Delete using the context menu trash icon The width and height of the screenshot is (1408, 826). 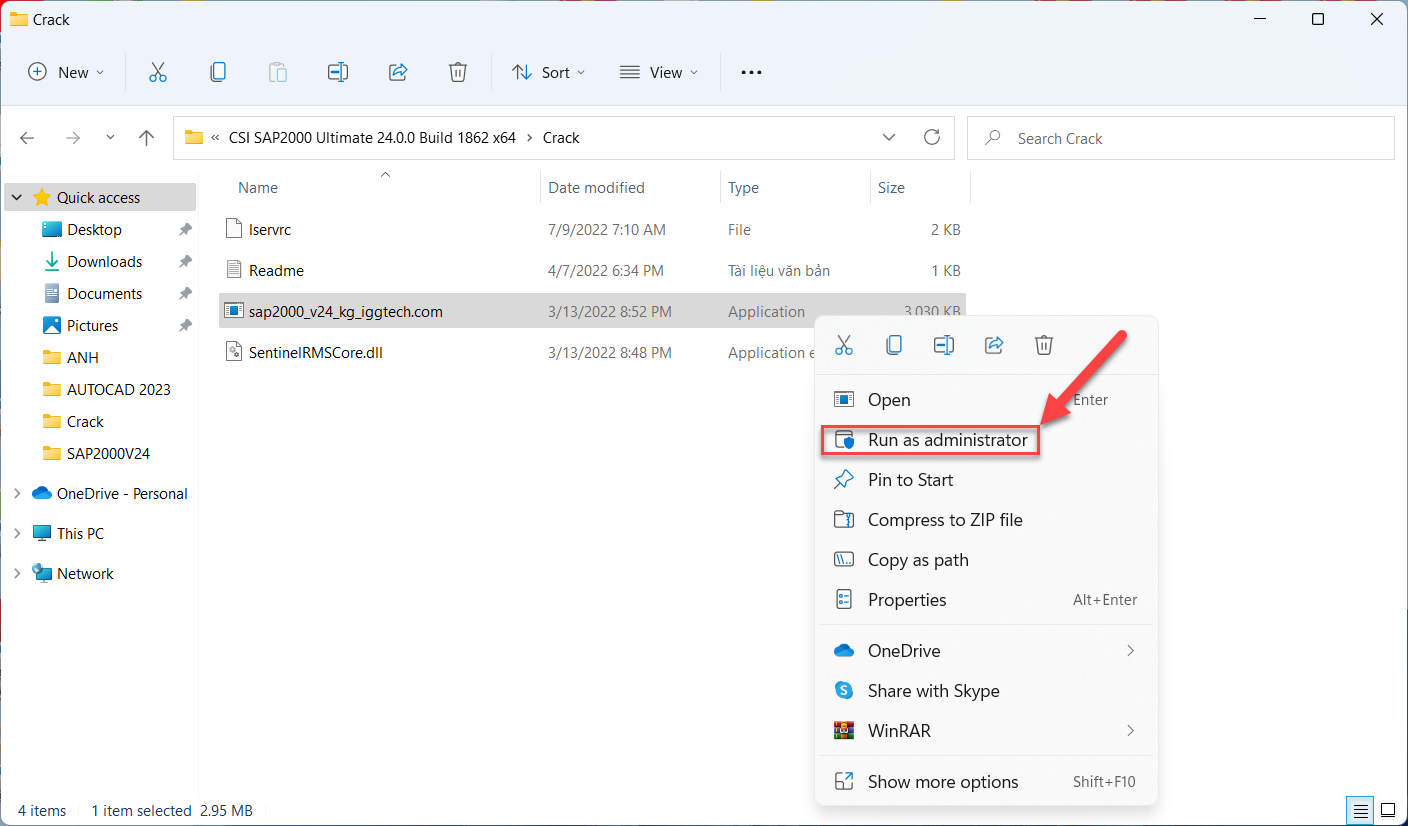pyautogui.click(x=1044, y=345)
